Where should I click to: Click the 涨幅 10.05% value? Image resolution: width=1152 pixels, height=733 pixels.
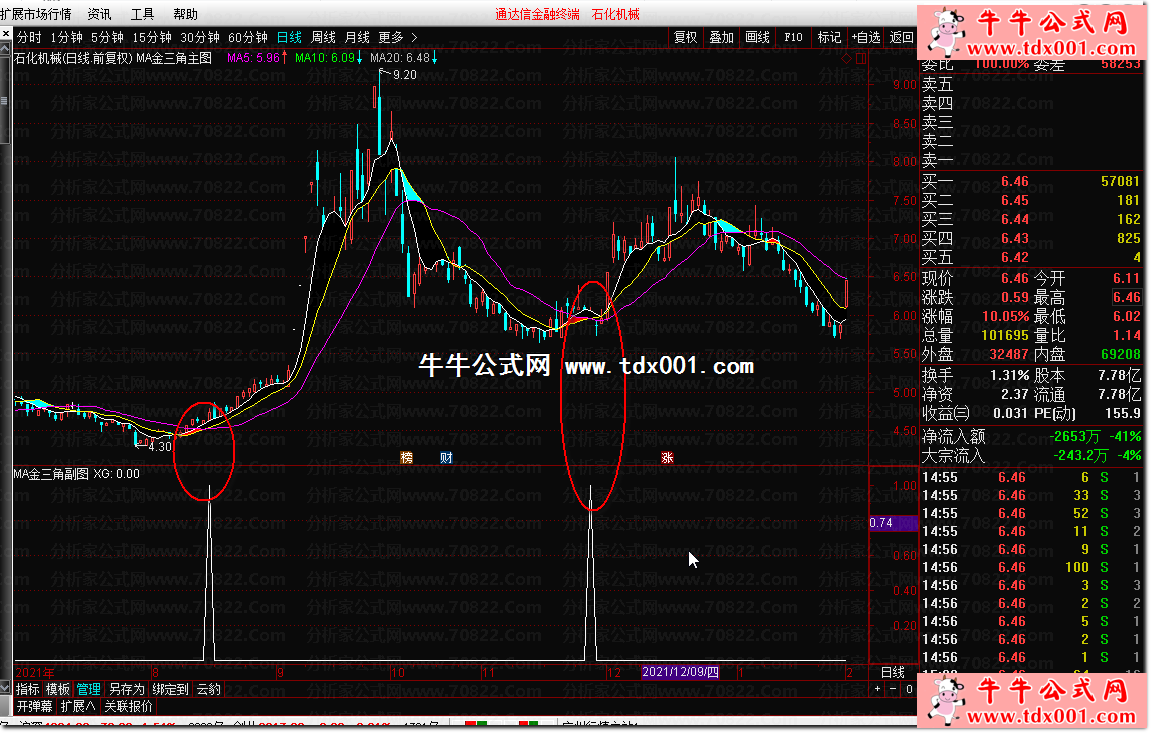pyautogui.click(x=1006, y=317)
